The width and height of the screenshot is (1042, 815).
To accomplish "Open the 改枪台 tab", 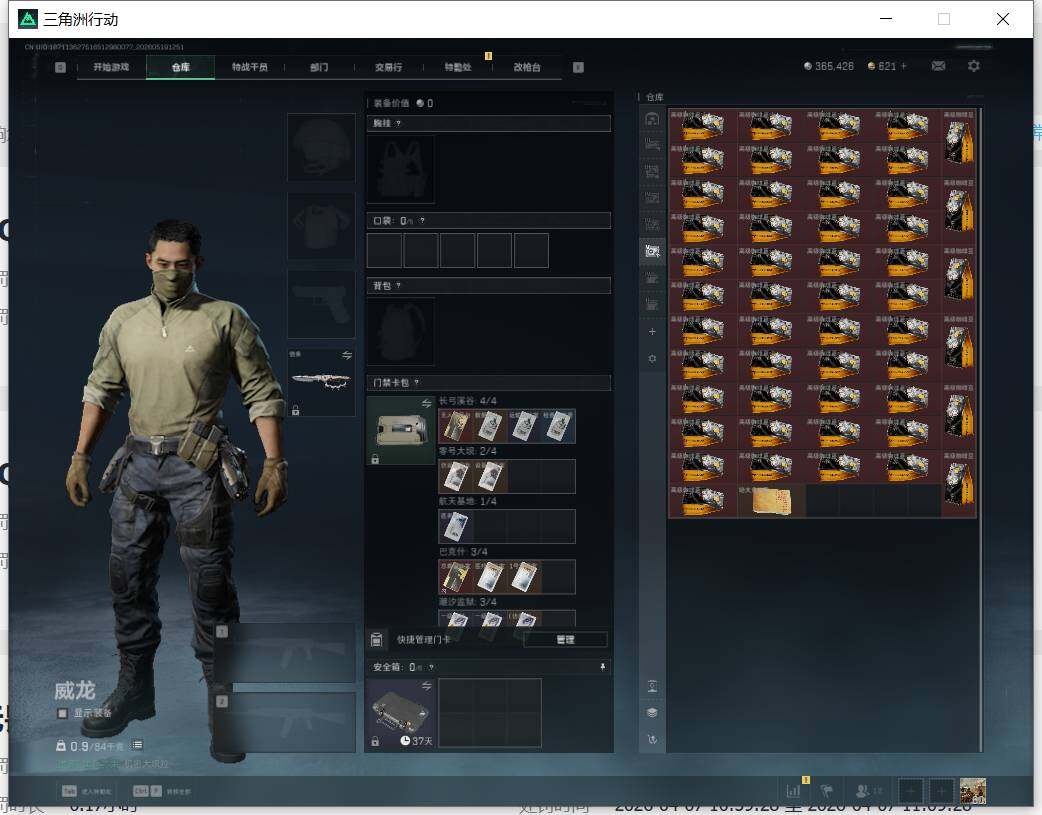I will coord(527,67).
